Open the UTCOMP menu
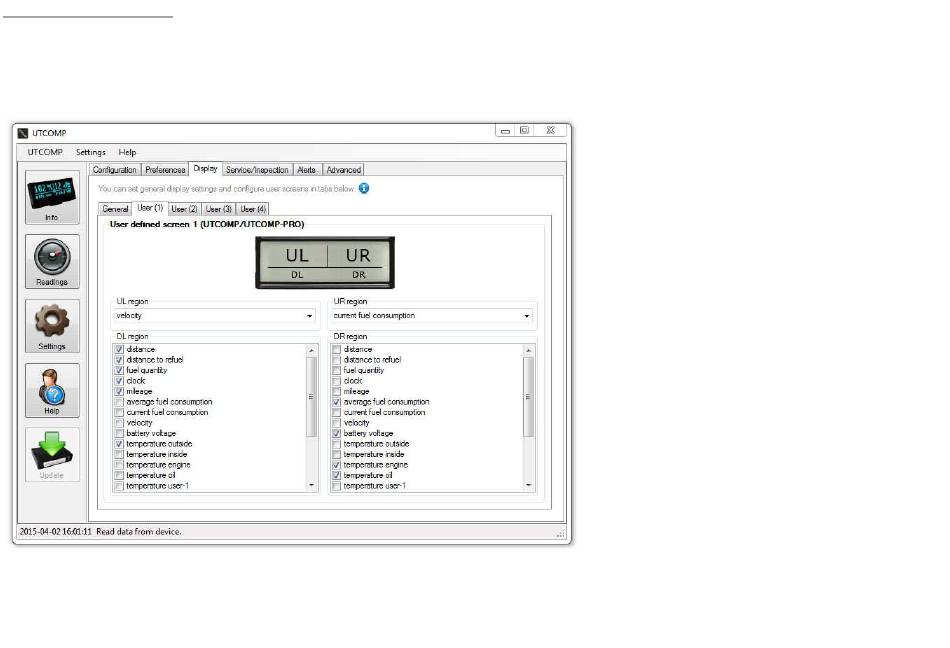The image size is (950, 648). coord(45,152)
